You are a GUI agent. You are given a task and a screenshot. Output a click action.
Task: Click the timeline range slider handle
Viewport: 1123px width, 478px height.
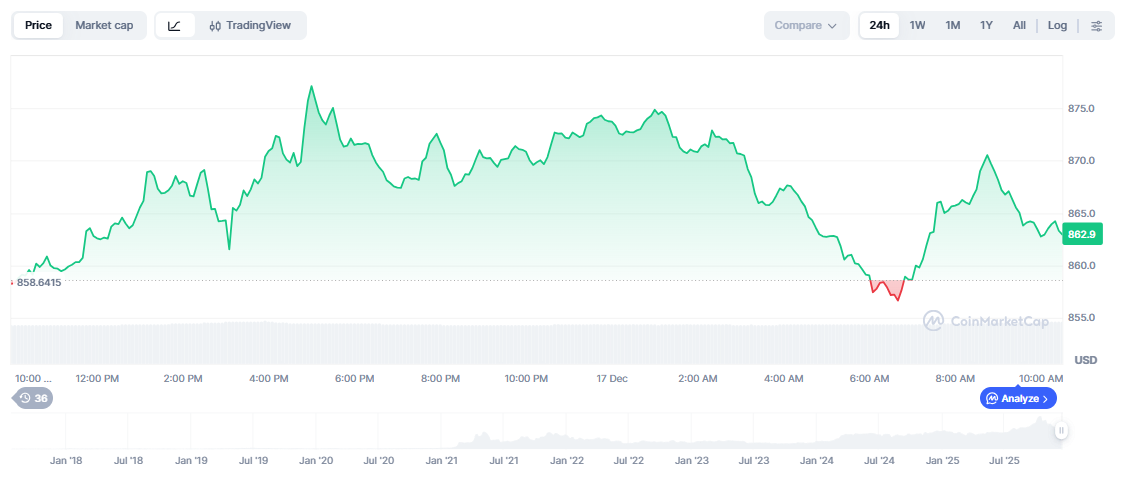point(1061,430)
